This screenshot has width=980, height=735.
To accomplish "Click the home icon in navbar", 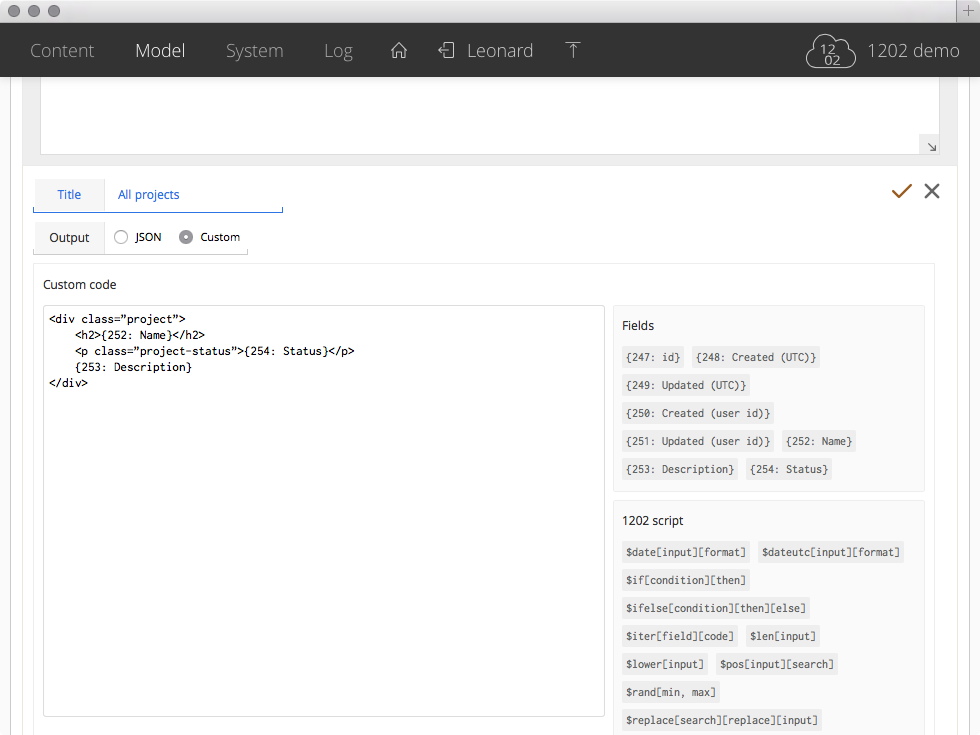I will click(399, 51).
